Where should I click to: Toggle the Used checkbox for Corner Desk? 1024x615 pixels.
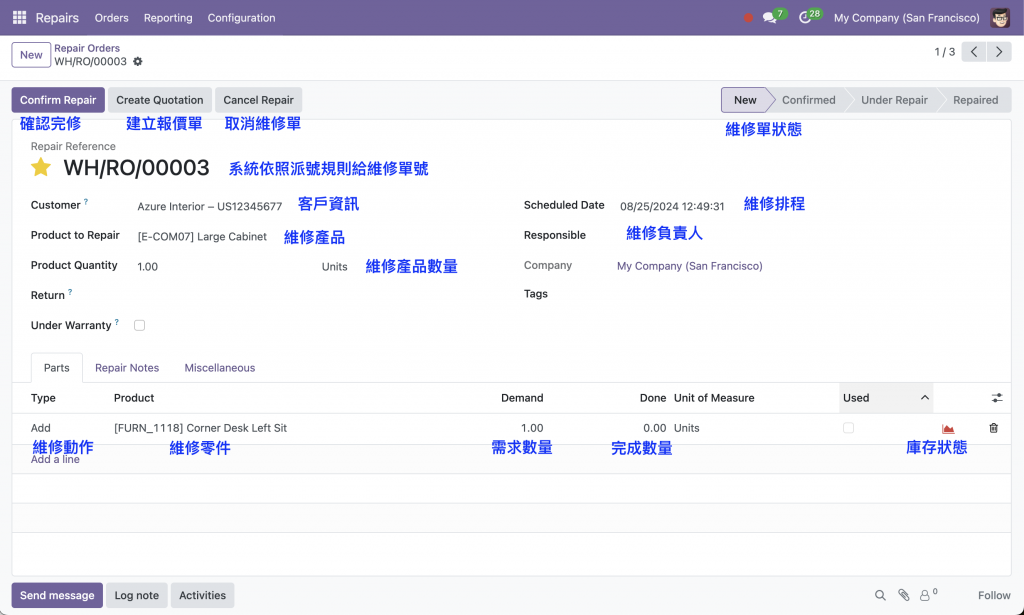848,428
